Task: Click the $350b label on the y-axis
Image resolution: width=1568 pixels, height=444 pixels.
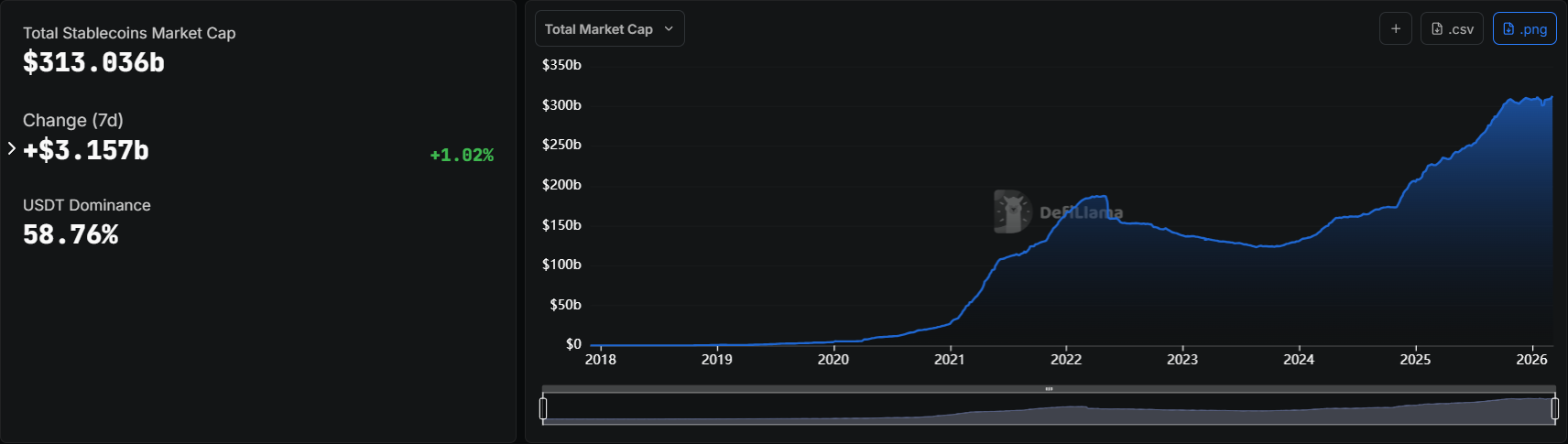Action: [561, 65]
